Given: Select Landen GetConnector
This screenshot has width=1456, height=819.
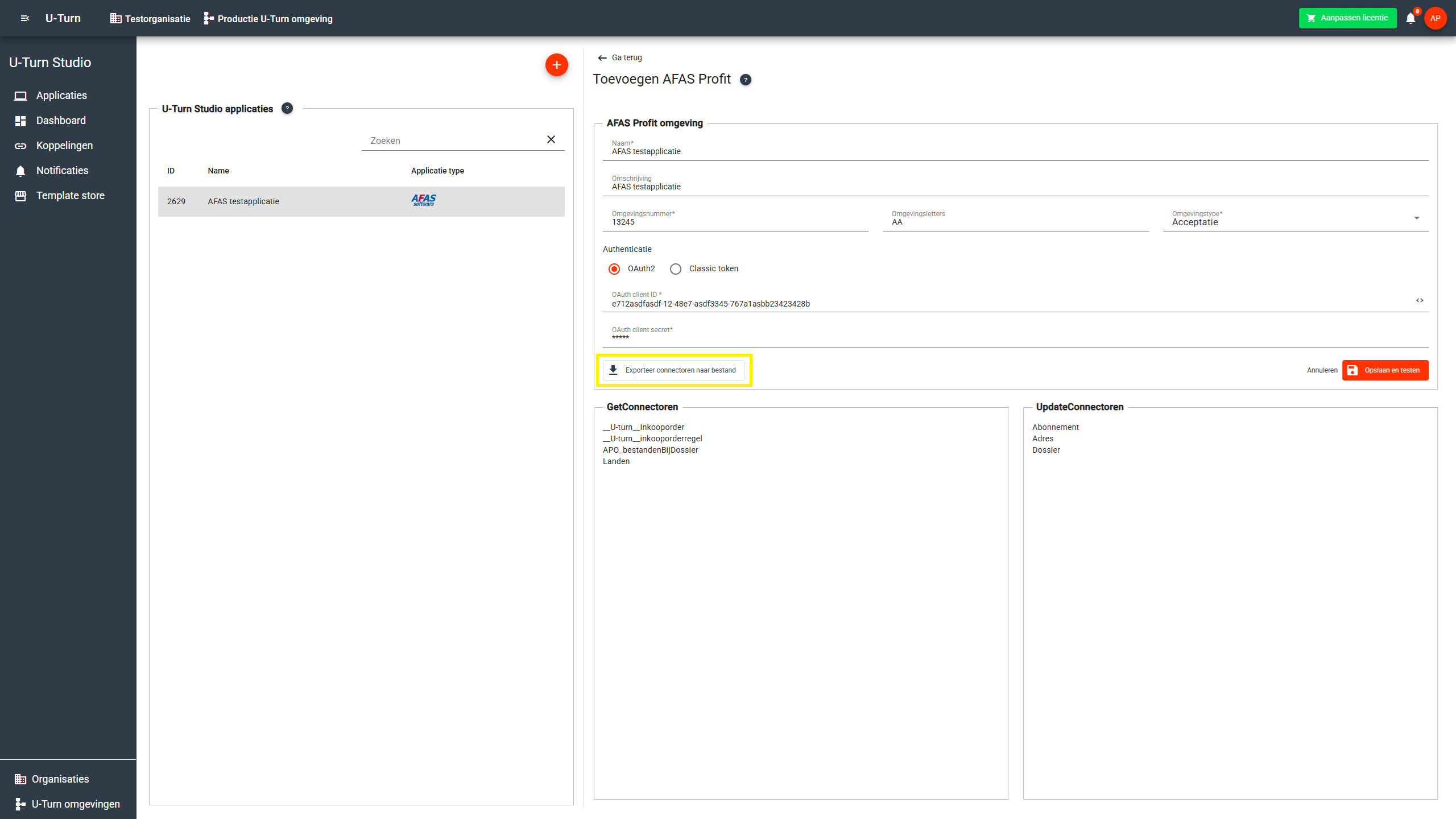Looking at the screenshot, I should pyautogui.click(x=616, y=461).
